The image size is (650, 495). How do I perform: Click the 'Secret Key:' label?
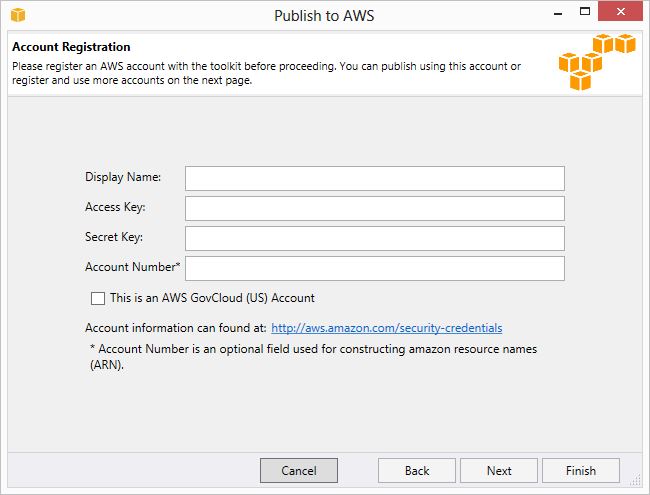114,237
